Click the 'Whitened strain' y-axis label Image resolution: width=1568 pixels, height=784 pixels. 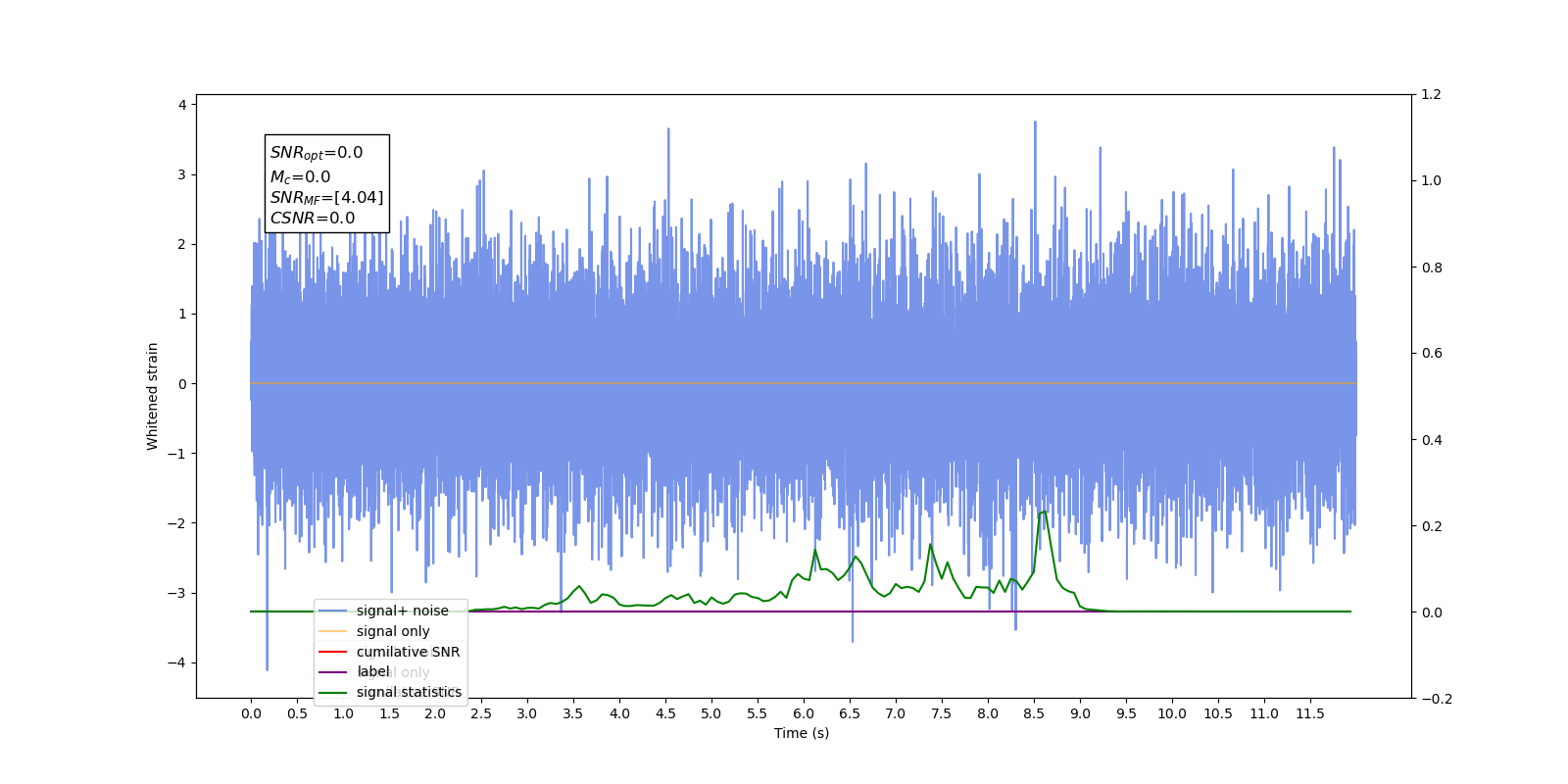(x=152, y=396)
